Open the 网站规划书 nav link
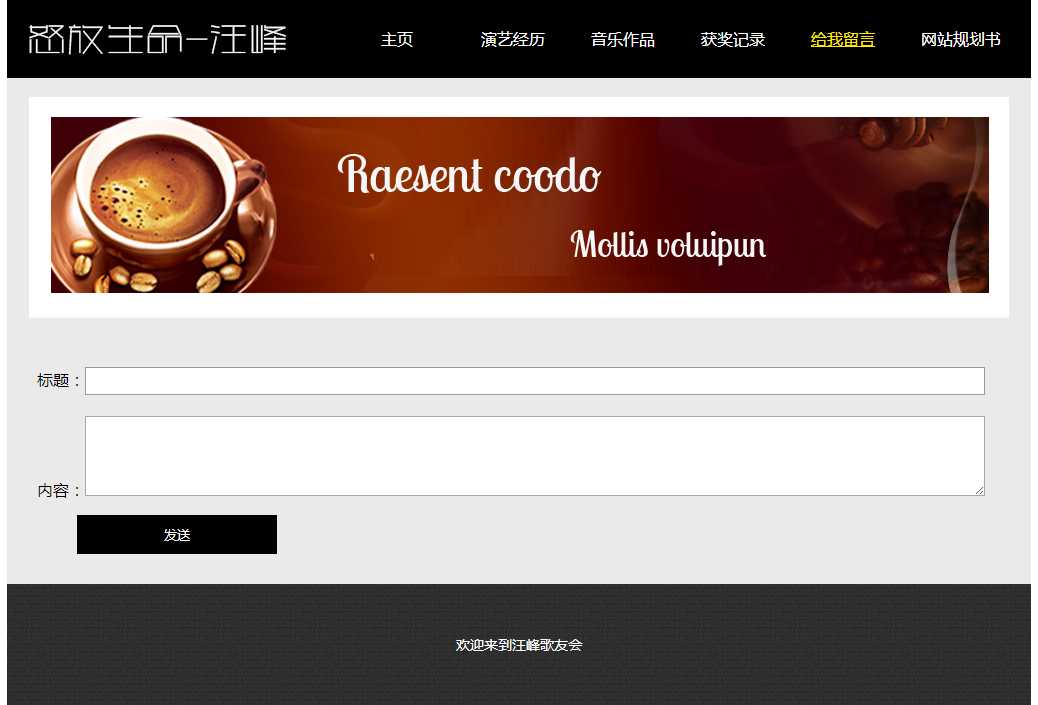 pyautogui.click(x=960, y=40)
